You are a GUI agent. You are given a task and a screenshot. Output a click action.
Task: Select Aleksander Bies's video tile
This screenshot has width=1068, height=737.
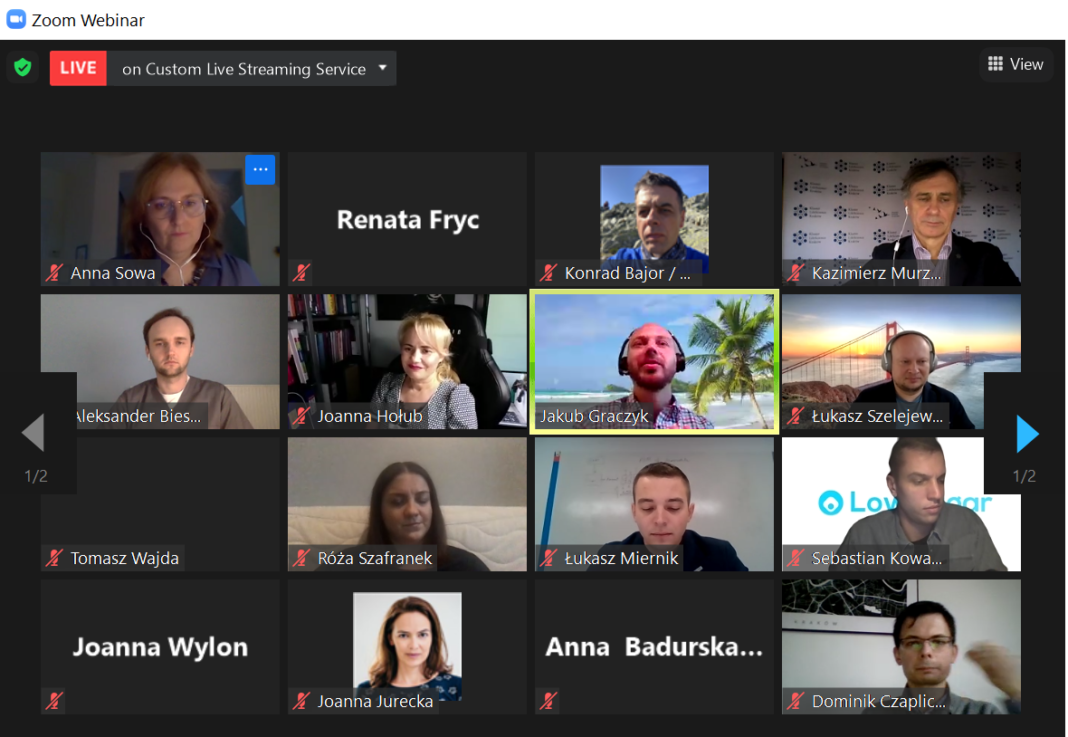click(160, 361)
